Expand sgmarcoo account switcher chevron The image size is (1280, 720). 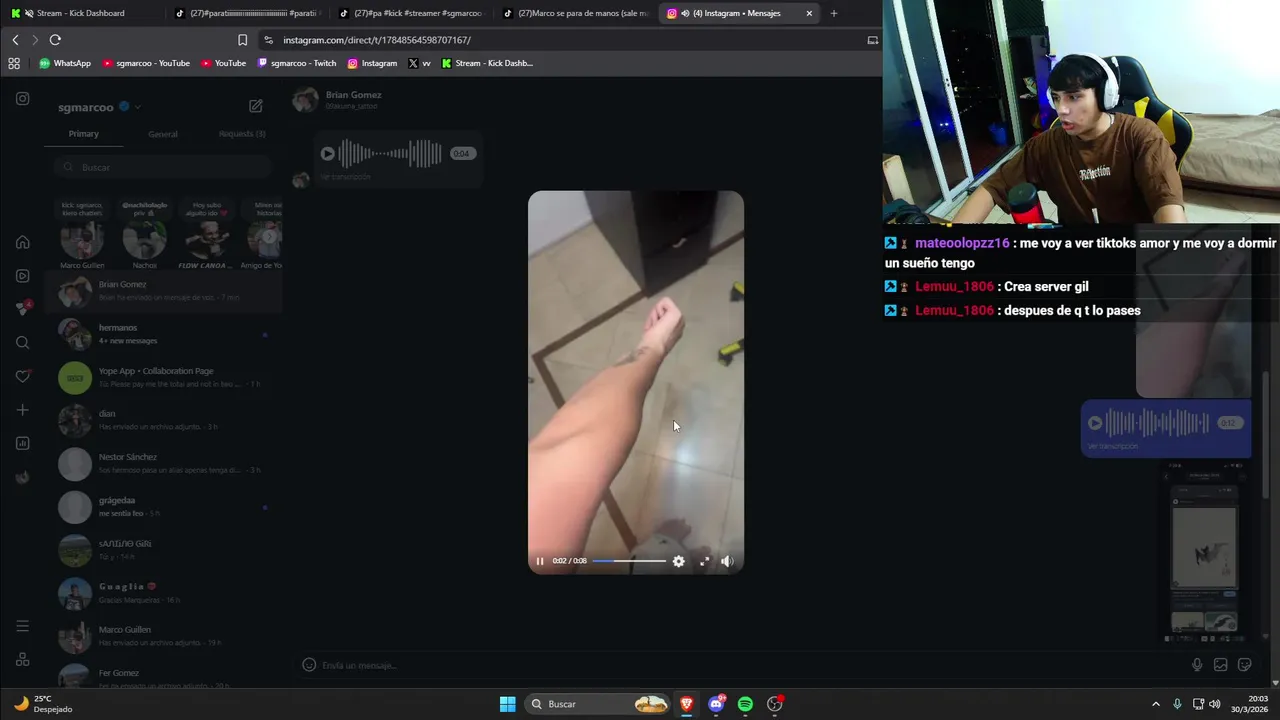(x=138, y=107)
